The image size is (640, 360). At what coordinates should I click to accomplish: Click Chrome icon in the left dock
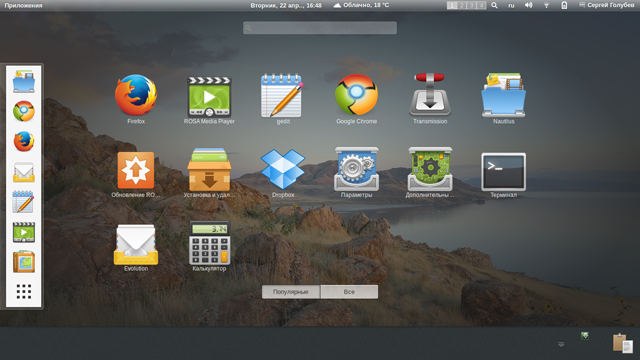24,111
